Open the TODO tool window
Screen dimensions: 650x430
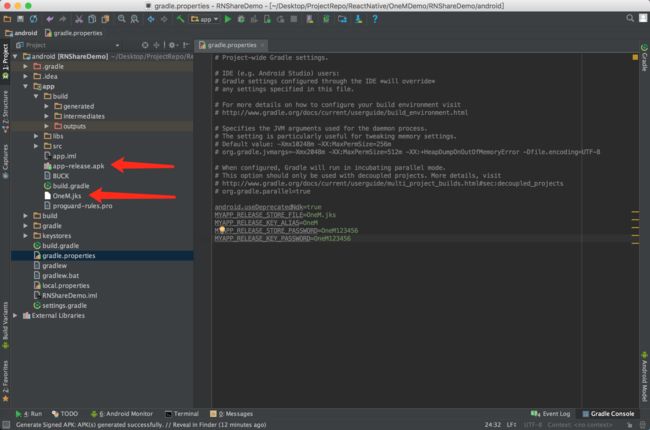coord(65,413)
